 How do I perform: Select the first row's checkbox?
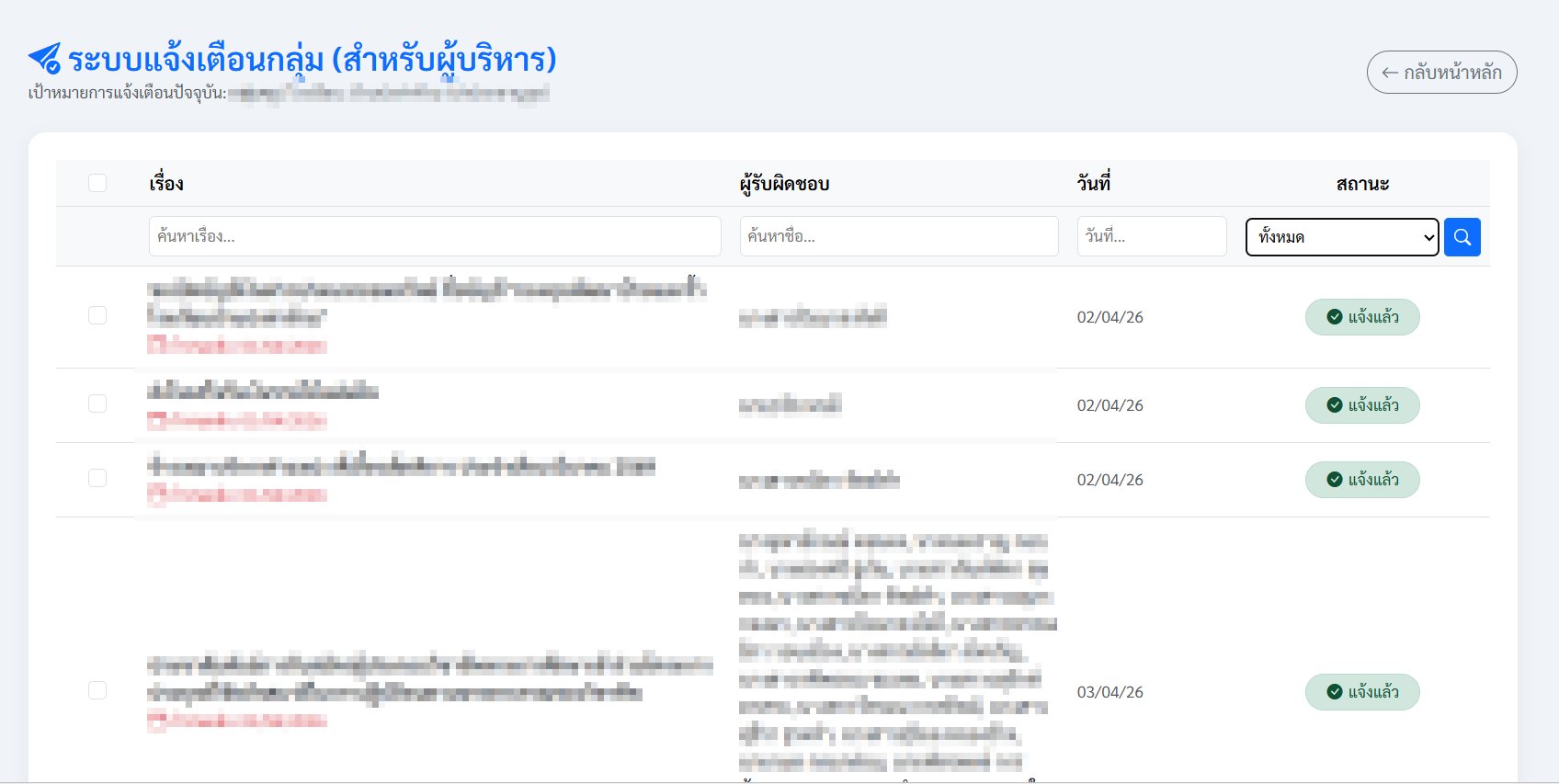97,315
